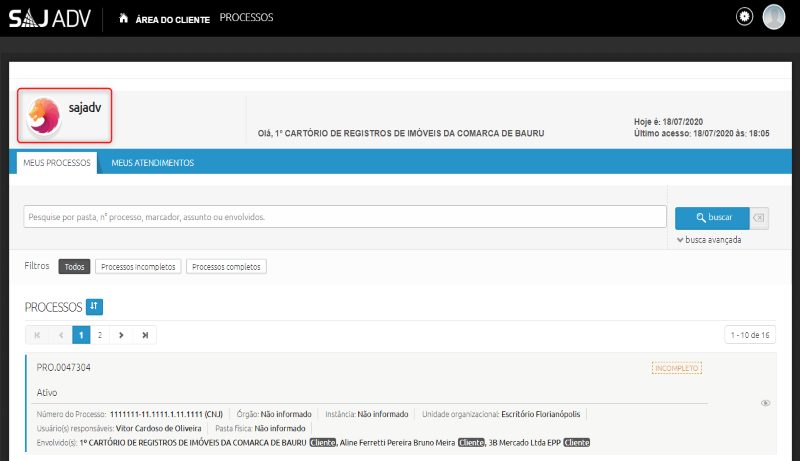The width and height of the screenshot is (800, 461).
Task: Go to last page of results
Action: point(145,335)
